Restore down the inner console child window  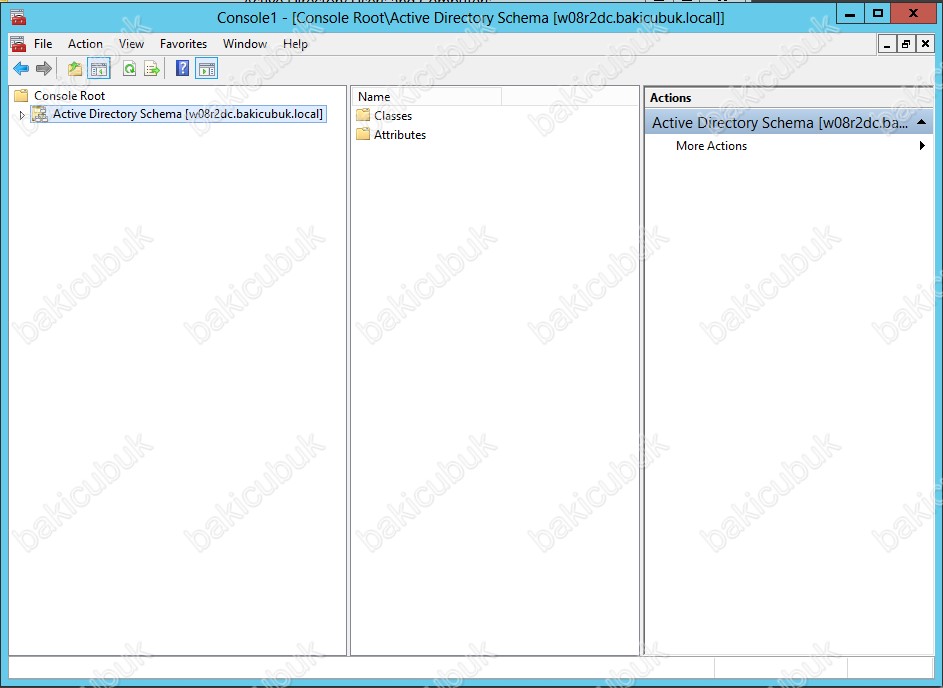906,44
